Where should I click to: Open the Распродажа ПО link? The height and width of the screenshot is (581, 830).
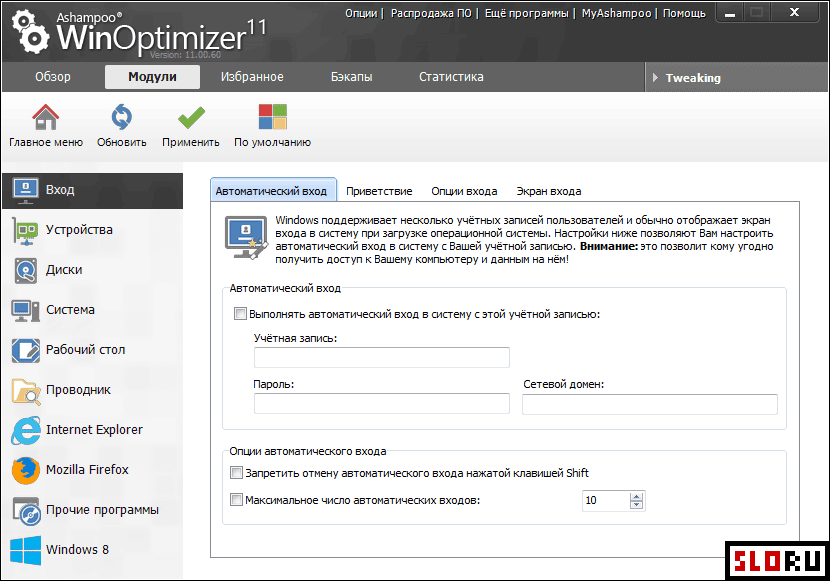tap(431, 13)
